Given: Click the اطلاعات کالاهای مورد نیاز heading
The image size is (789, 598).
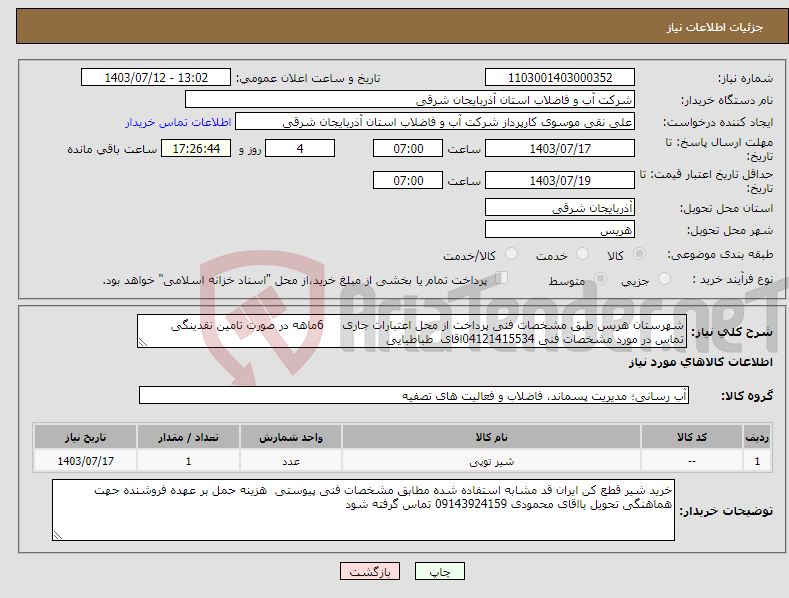Looking at the screenshot, I should (700, 362).
